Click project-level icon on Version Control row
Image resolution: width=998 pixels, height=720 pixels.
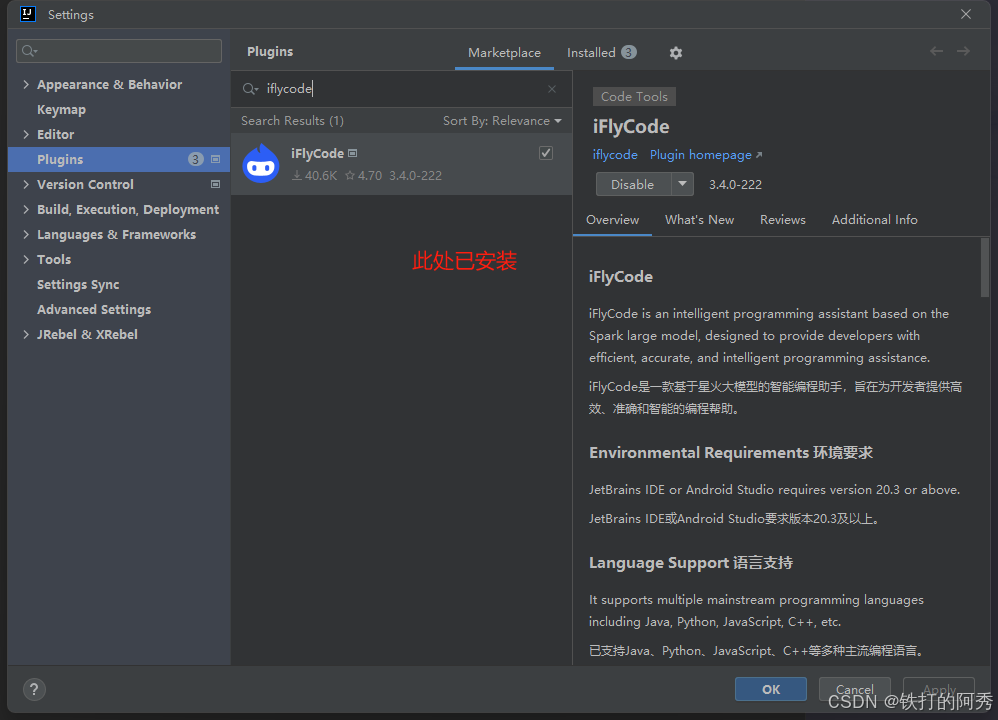[216, 184]
